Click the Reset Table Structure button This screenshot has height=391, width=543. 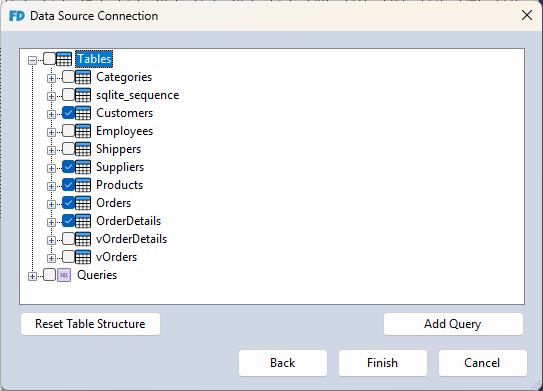coord(90,324)
